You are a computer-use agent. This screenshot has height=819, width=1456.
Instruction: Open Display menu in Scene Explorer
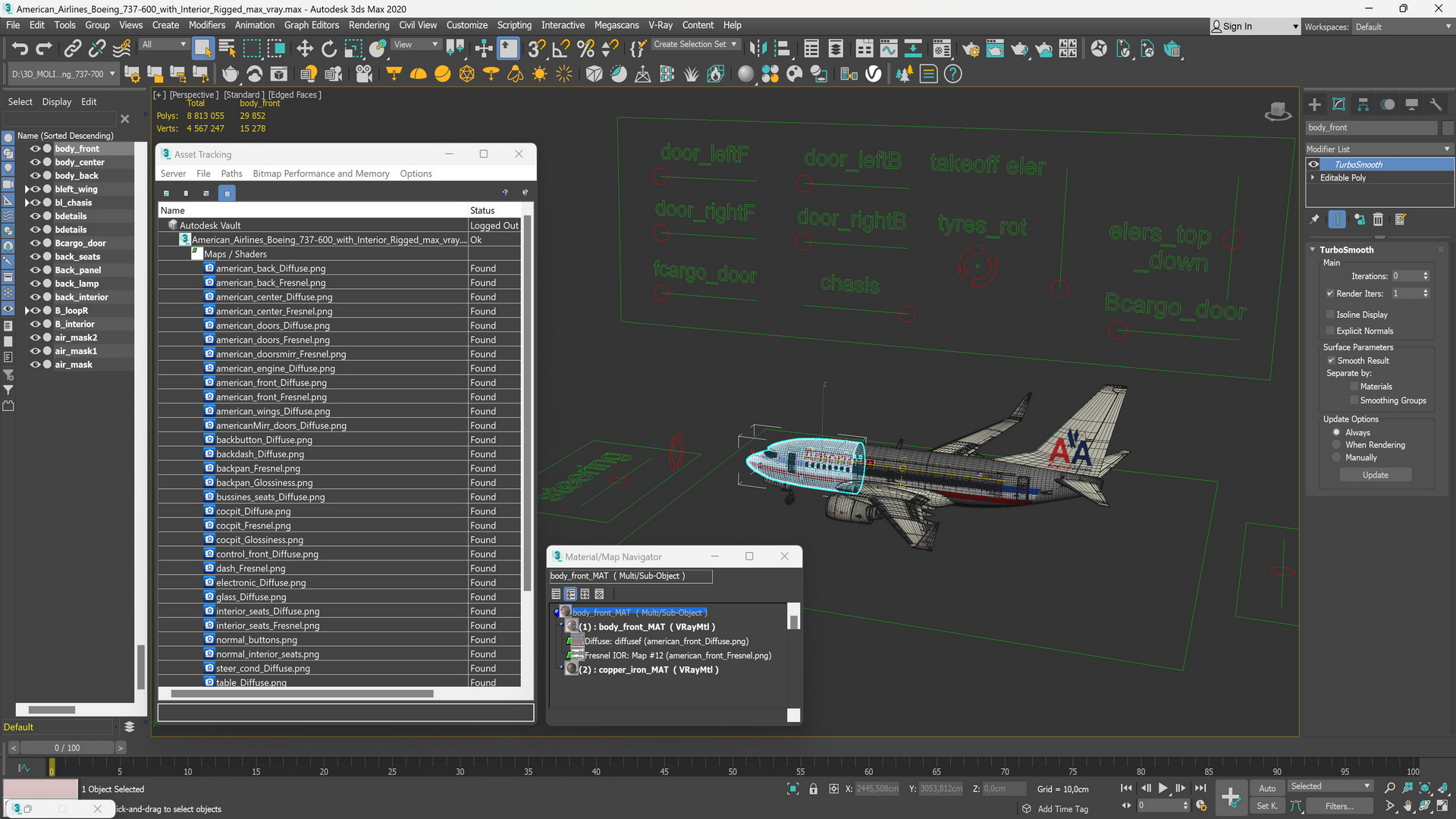pyautogui.click(x=57, y=102)
